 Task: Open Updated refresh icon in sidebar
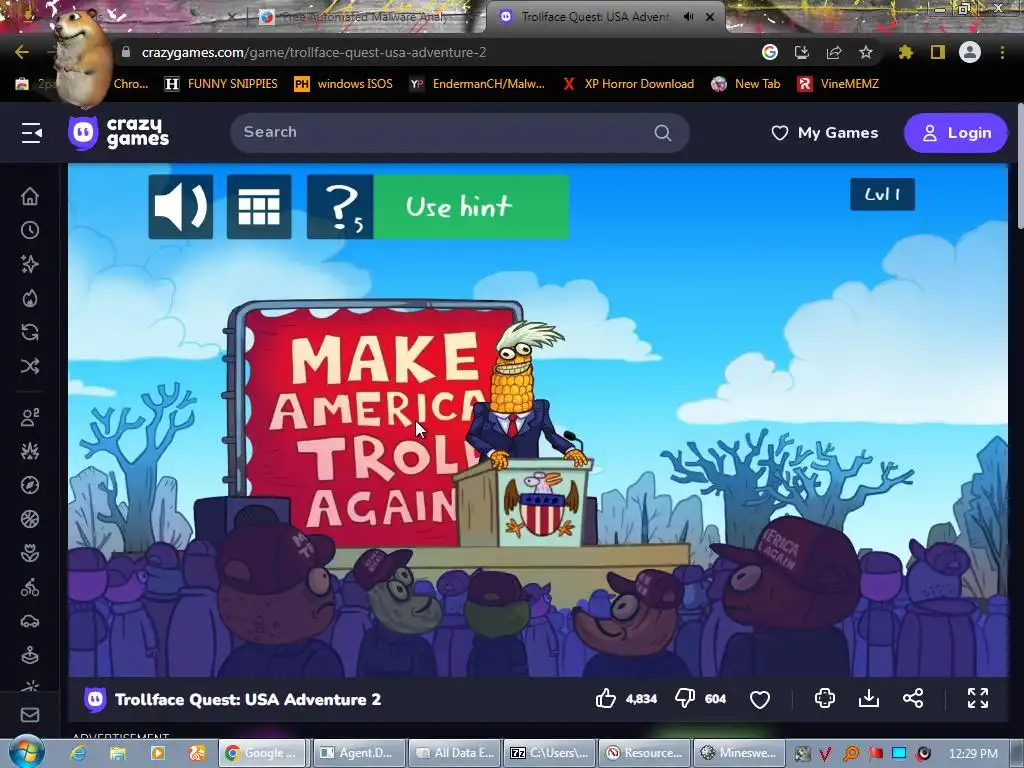pyautogui.click(x=30, y=332)
